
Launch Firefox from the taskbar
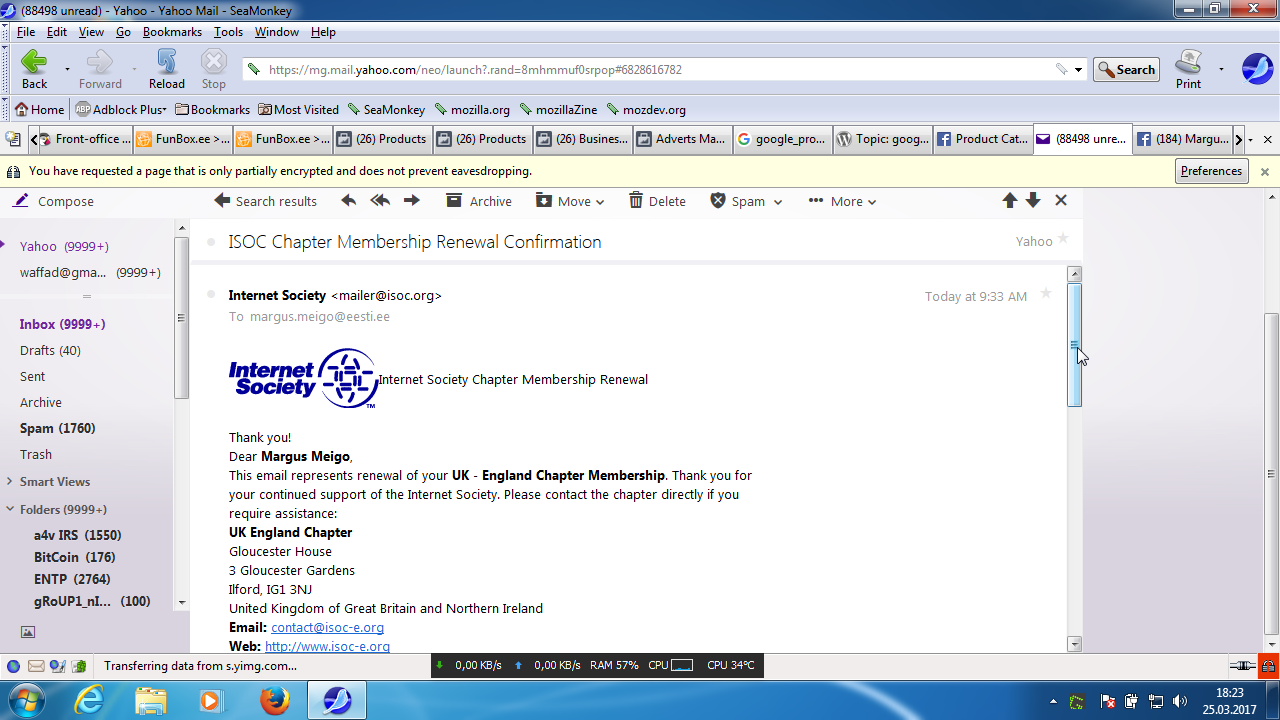tap(274, 700)
